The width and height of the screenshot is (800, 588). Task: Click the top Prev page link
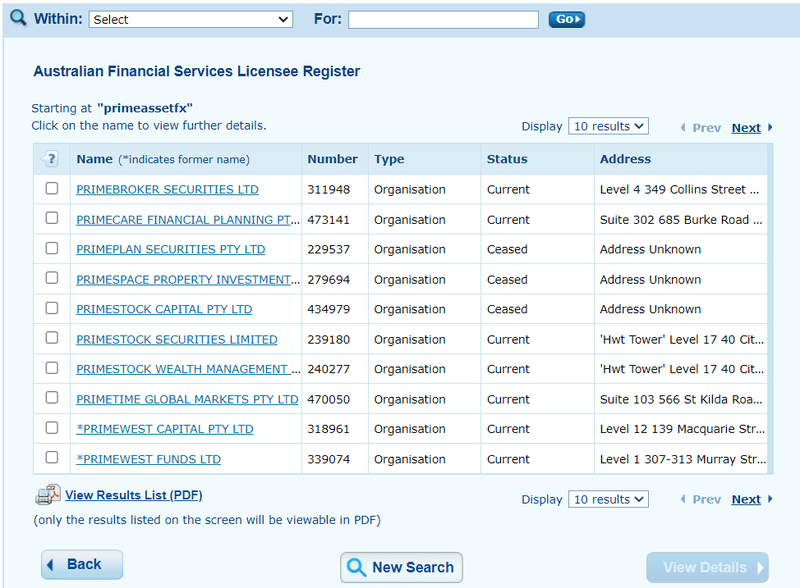706,128
